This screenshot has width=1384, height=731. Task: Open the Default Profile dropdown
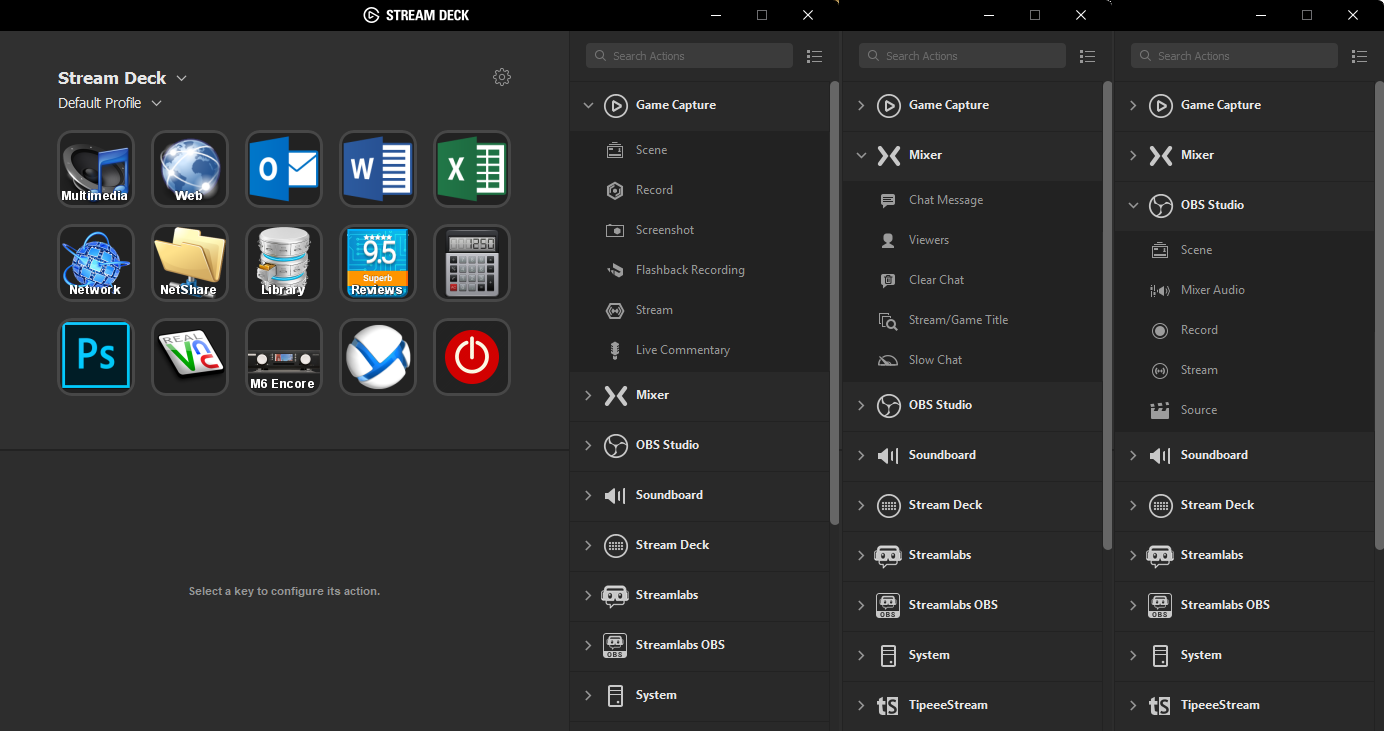(156, 103)
